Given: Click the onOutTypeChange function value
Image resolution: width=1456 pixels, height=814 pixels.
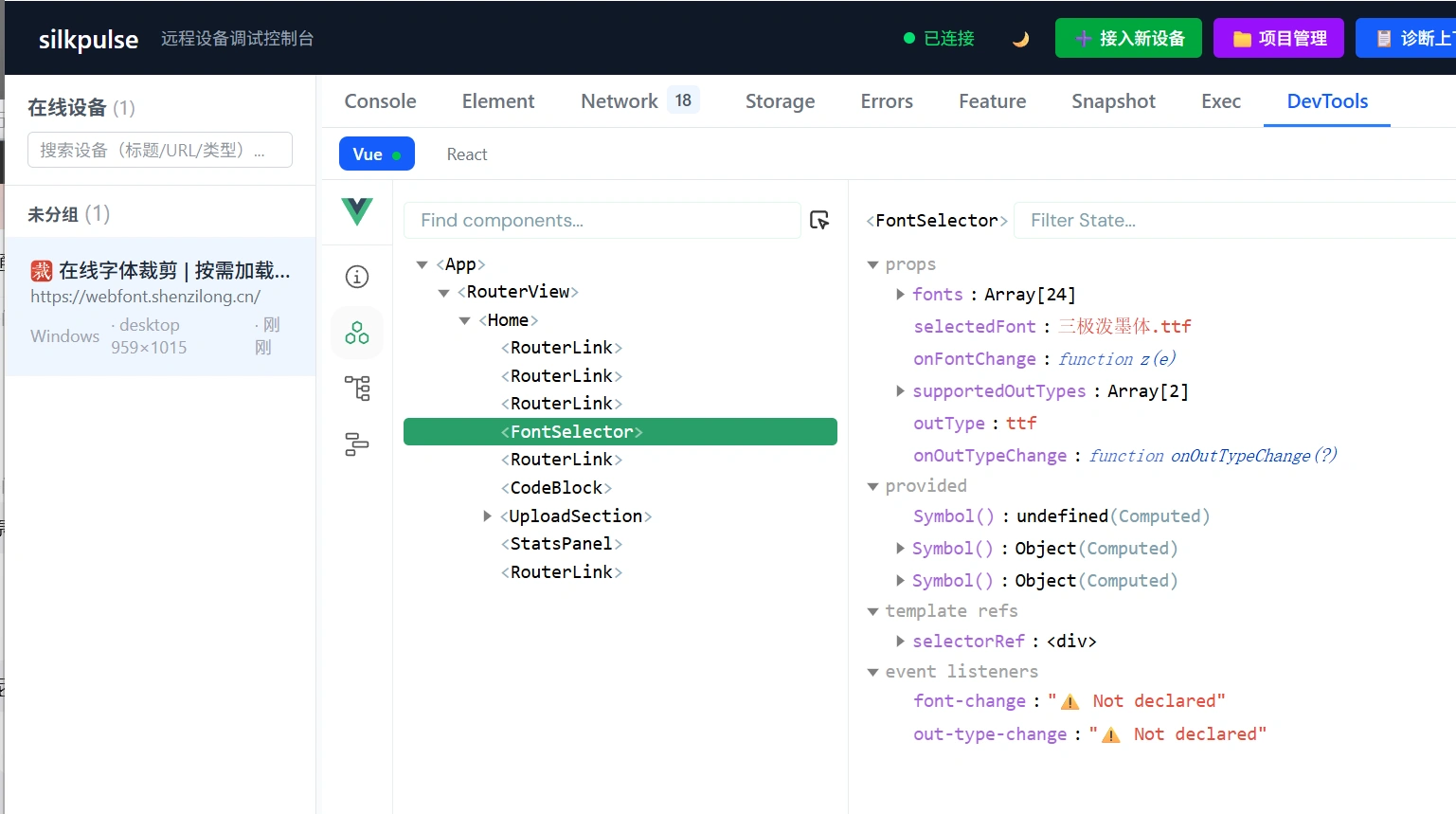Looking at the screenshot, I should click(x=1213, y=456).
